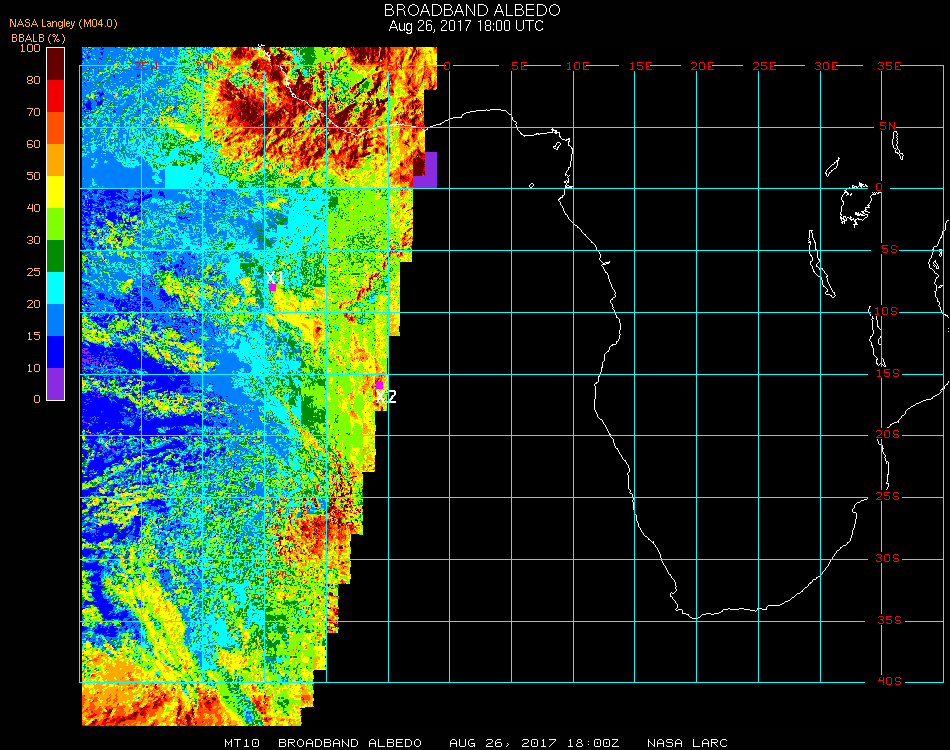Click the BBALB (%) legend heading
This screenshot has height=750, width=950.
[38, 37]
